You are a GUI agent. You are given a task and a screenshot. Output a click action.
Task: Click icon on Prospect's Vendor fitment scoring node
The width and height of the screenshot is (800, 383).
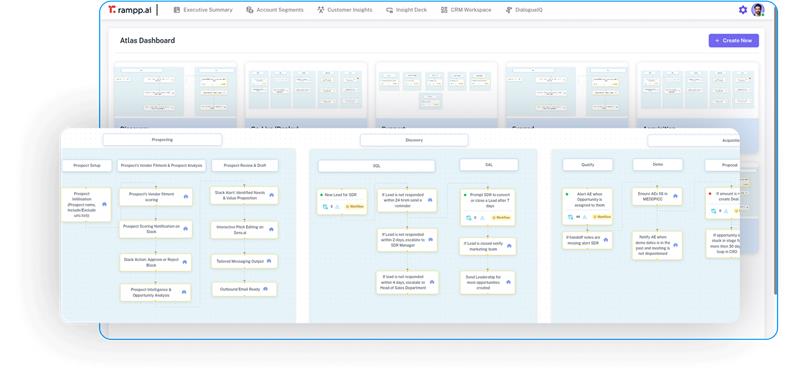point(185,196)
